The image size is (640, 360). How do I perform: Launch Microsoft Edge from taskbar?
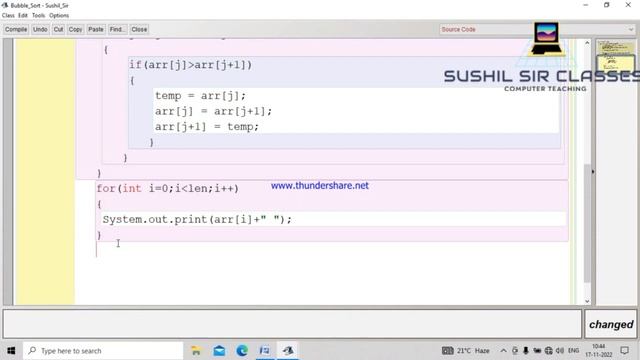coord(242,351)
